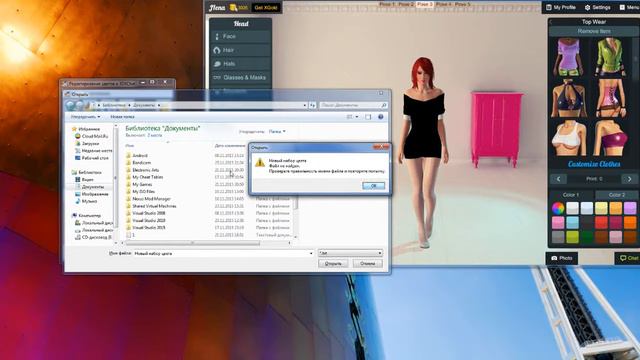Open the file type filter dropdown

pyautogui.click(x=350, y=253)
